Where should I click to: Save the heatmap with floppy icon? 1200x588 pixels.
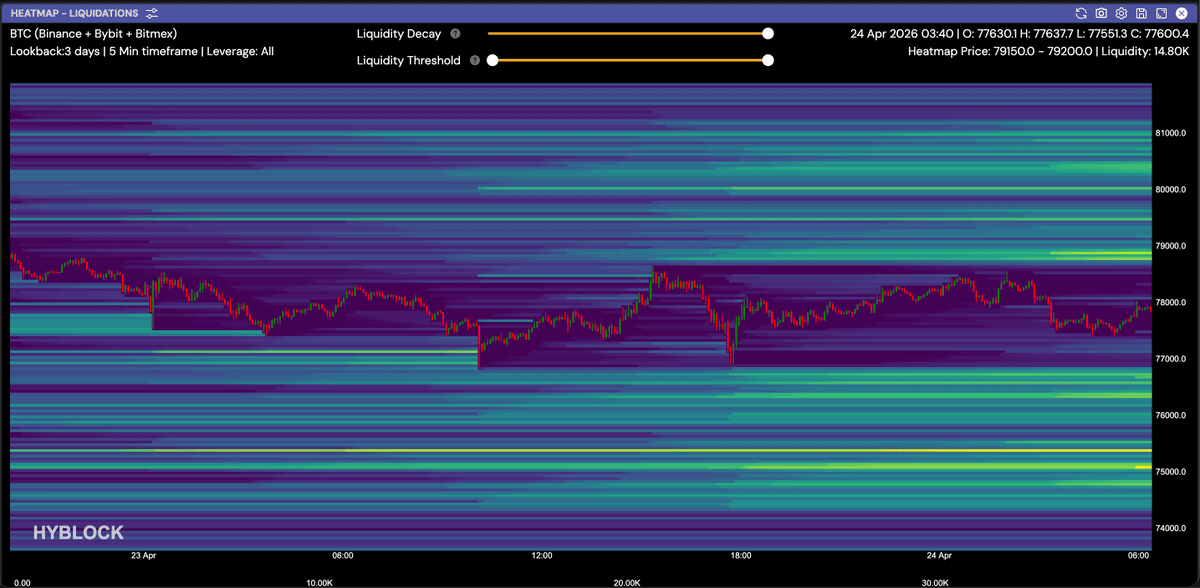pos(1141,13)
